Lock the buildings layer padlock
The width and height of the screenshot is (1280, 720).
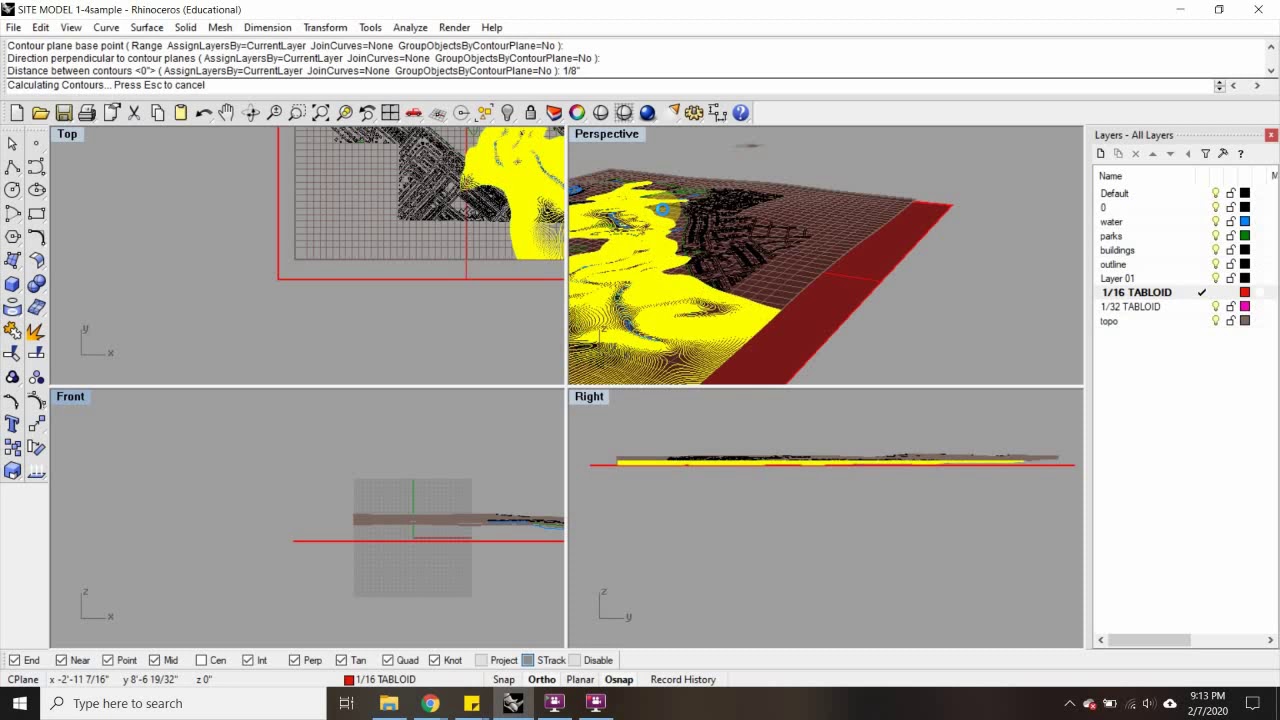coord(1231,250)
